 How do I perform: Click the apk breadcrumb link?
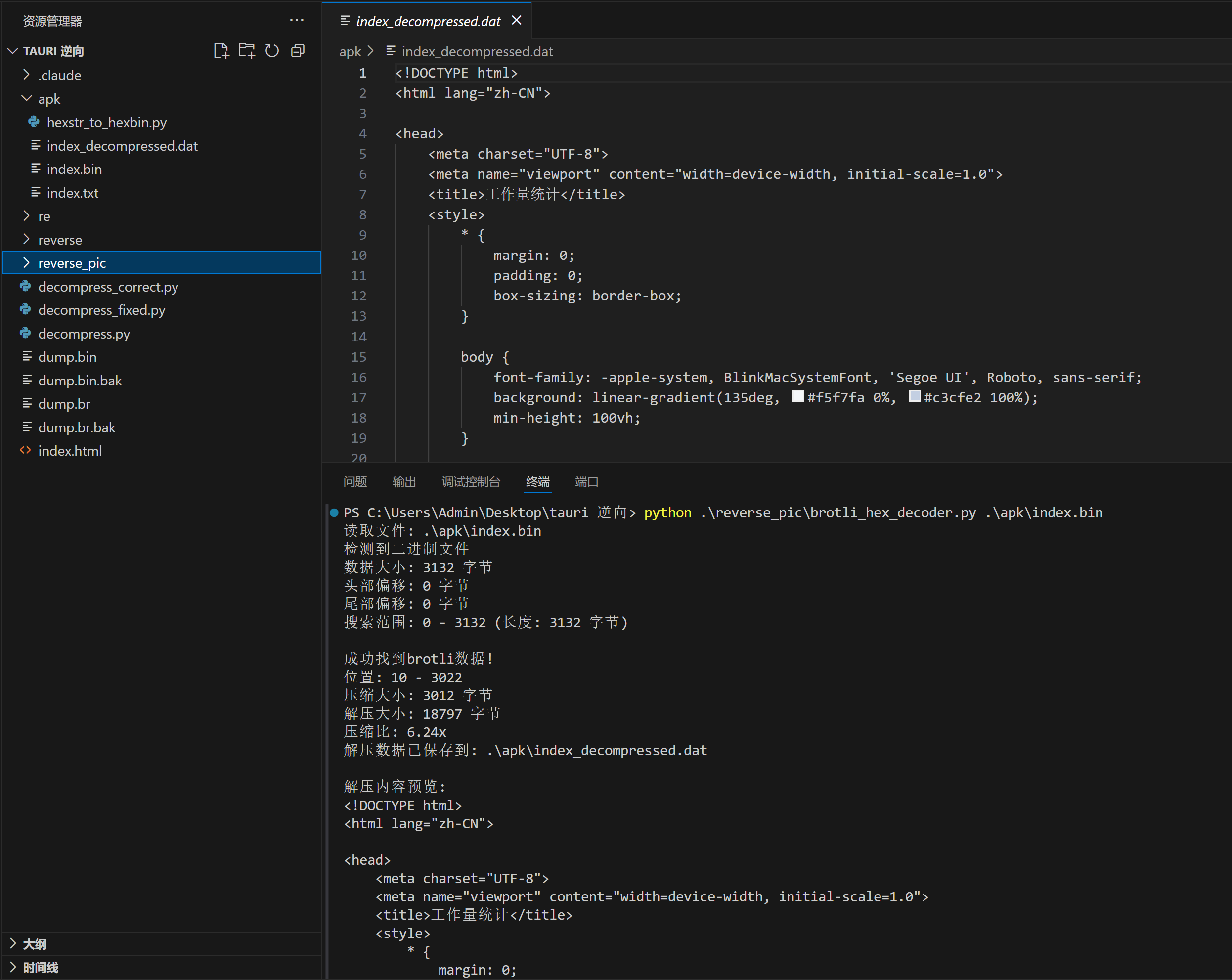point(350,51)
